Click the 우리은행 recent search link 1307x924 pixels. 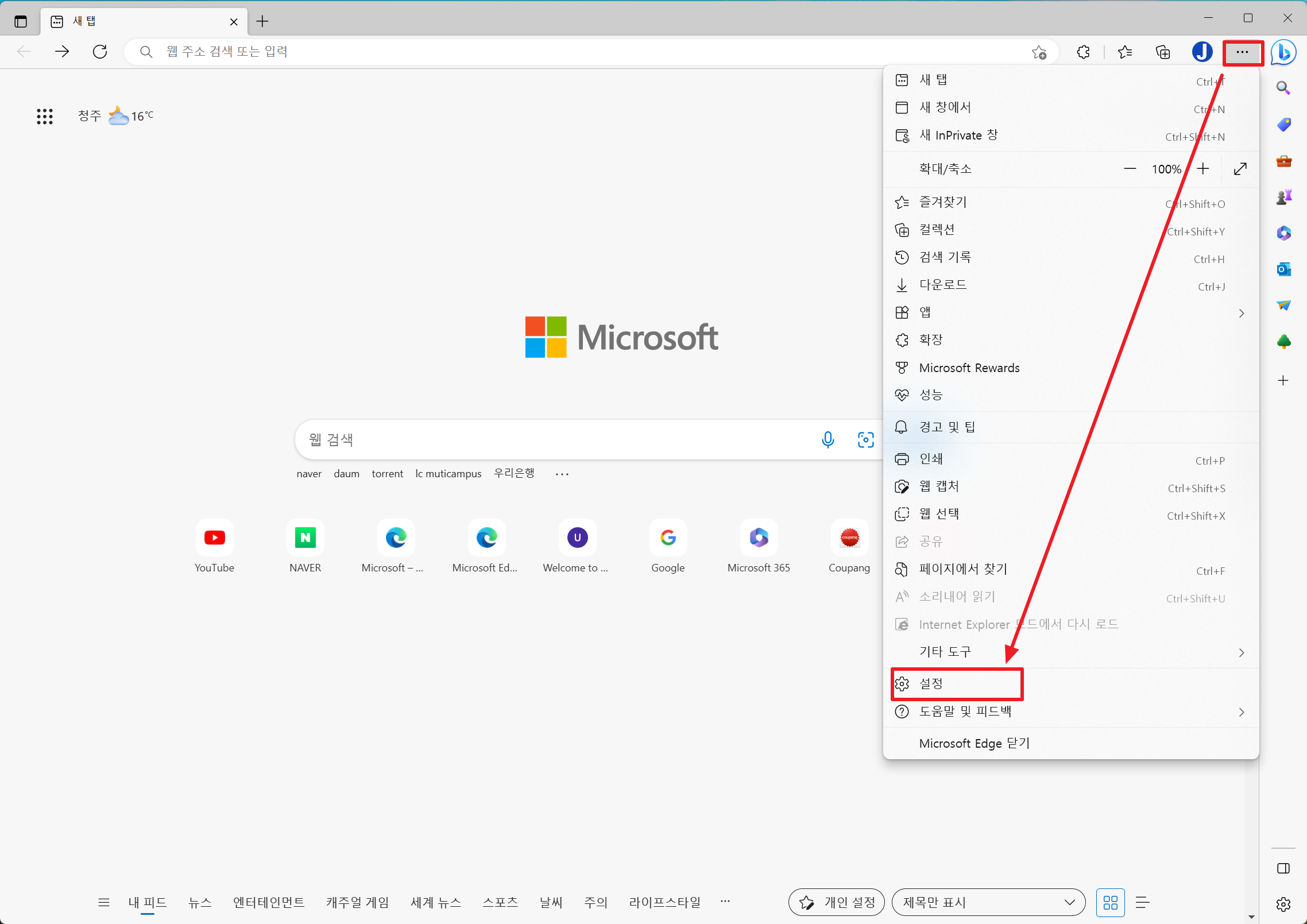(515, 473)
